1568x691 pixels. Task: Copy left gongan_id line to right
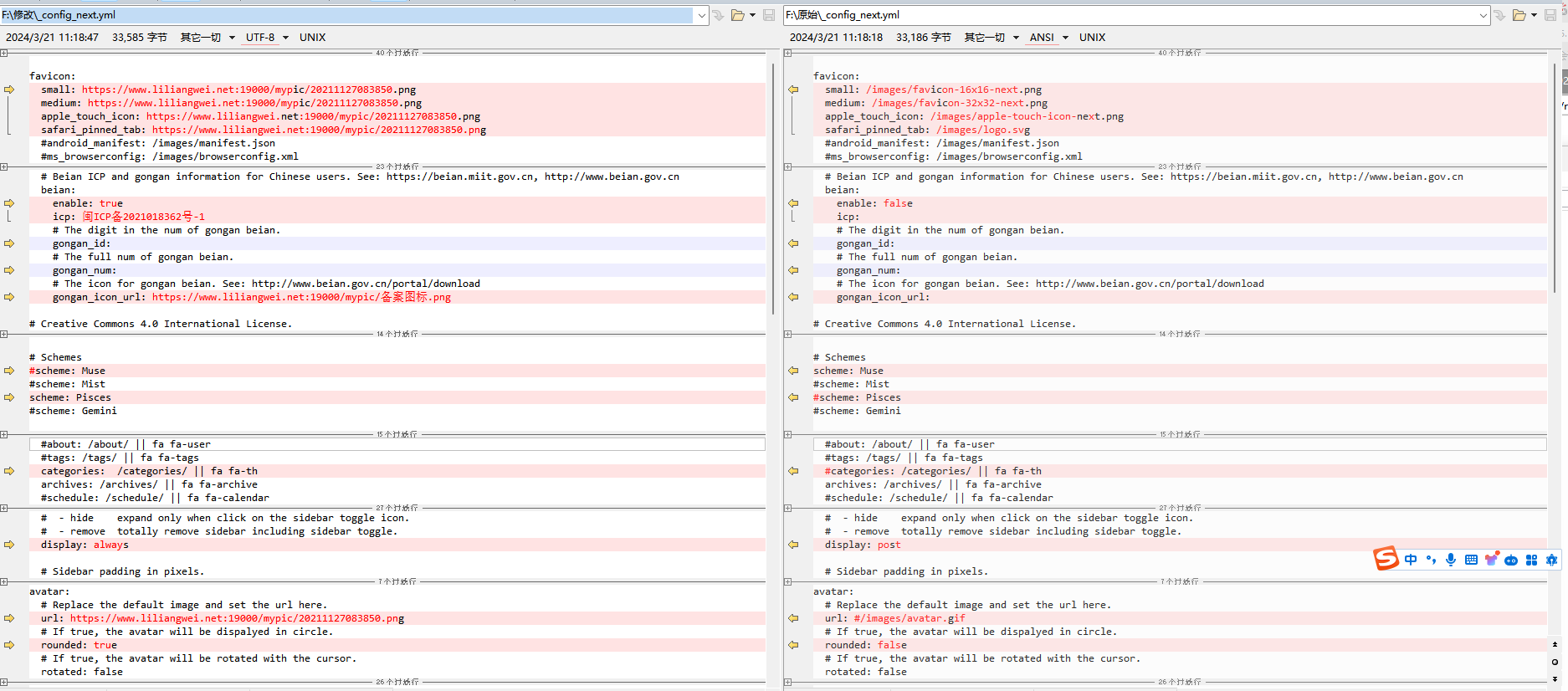pyautogui.click(x=9, y=243)
